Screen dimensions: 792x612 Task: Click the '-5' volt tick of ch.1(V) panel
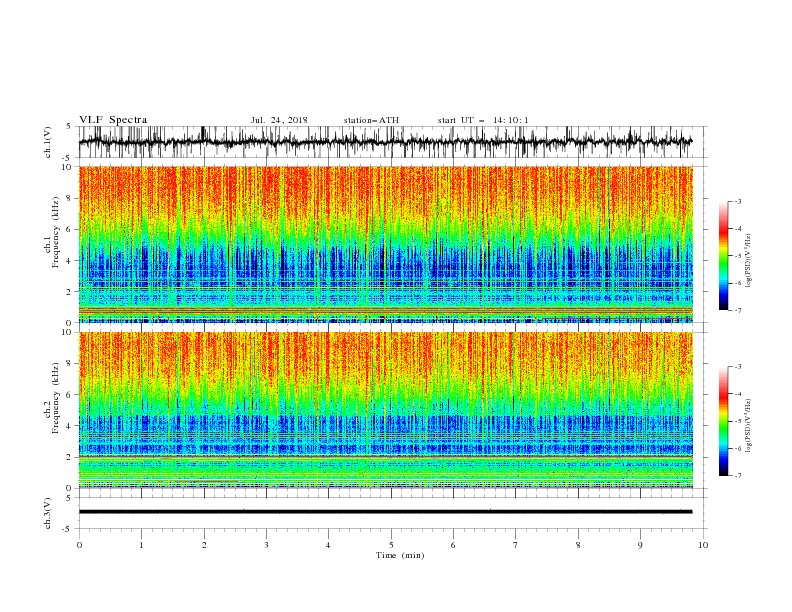[68, 158]
